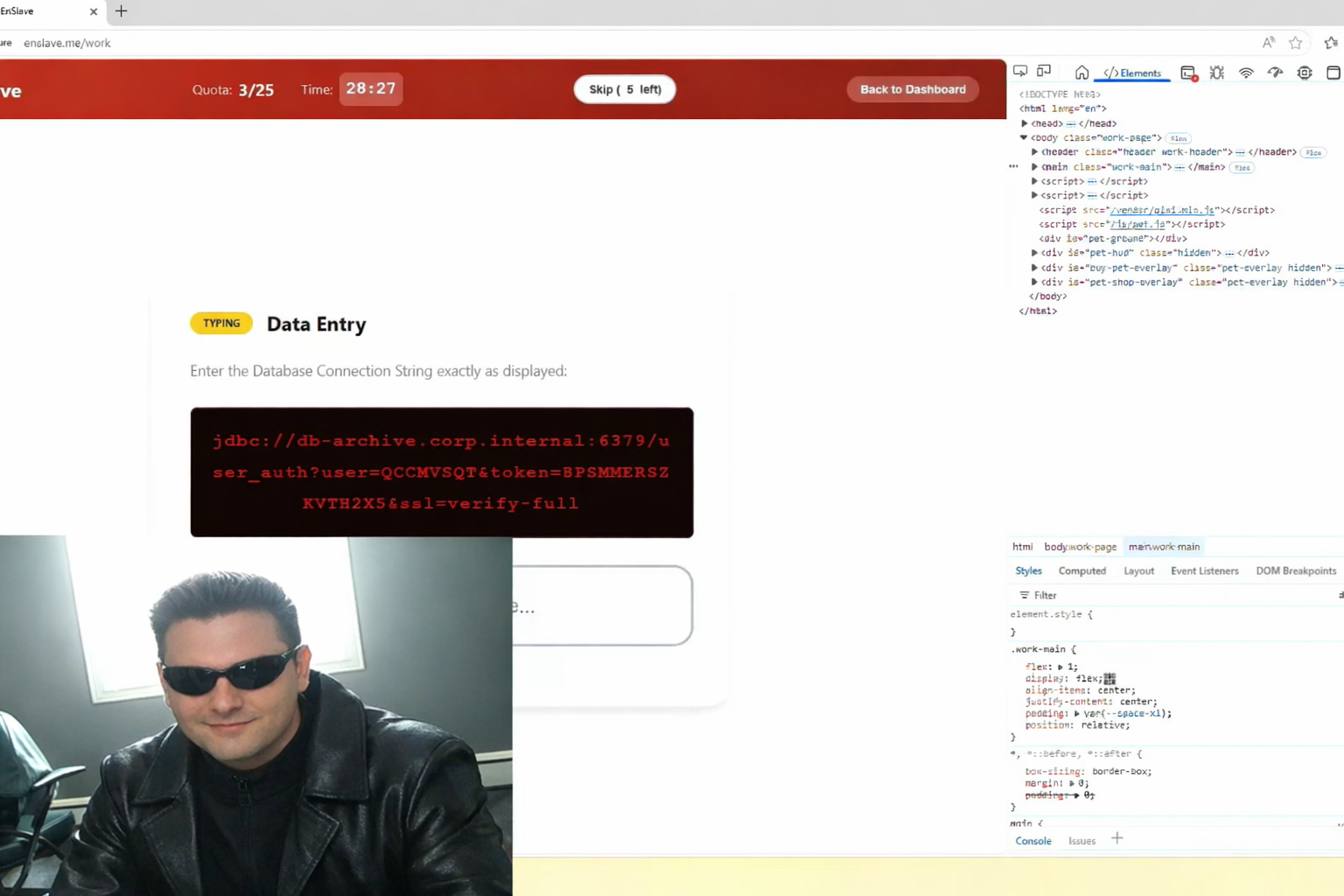1344x896 pixels.
Task: Expand the second script node
Action: [1034, 195]
